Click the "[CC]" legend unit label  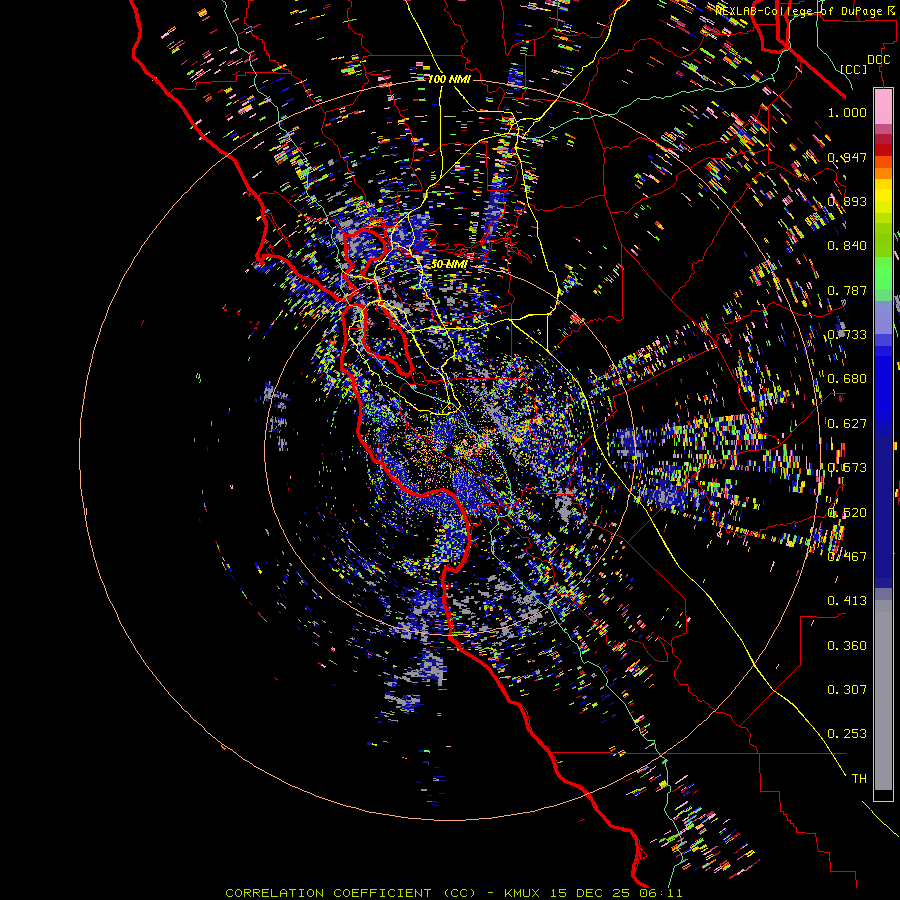pos(854,69)
